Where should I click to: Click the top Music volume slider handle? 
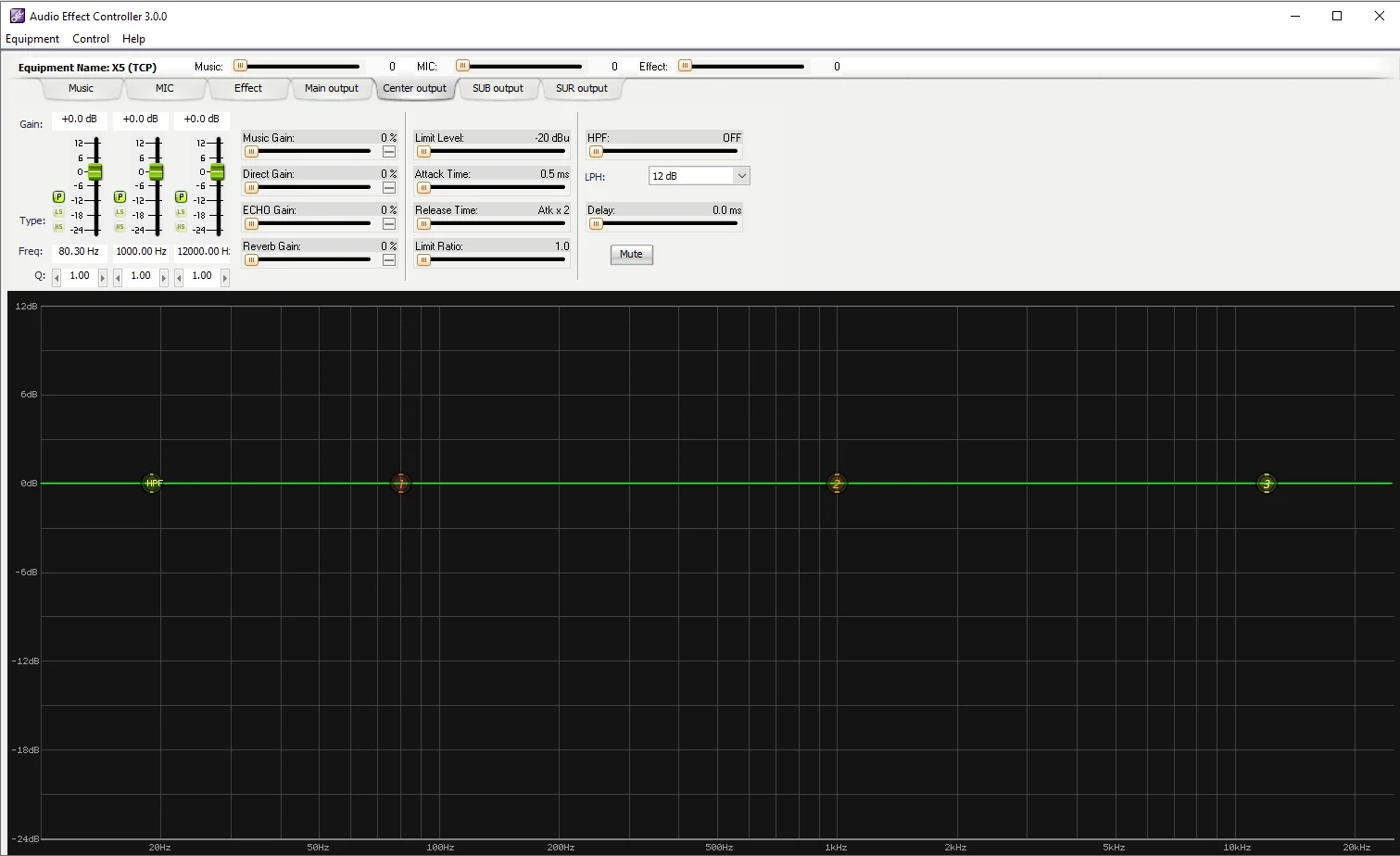241,66
